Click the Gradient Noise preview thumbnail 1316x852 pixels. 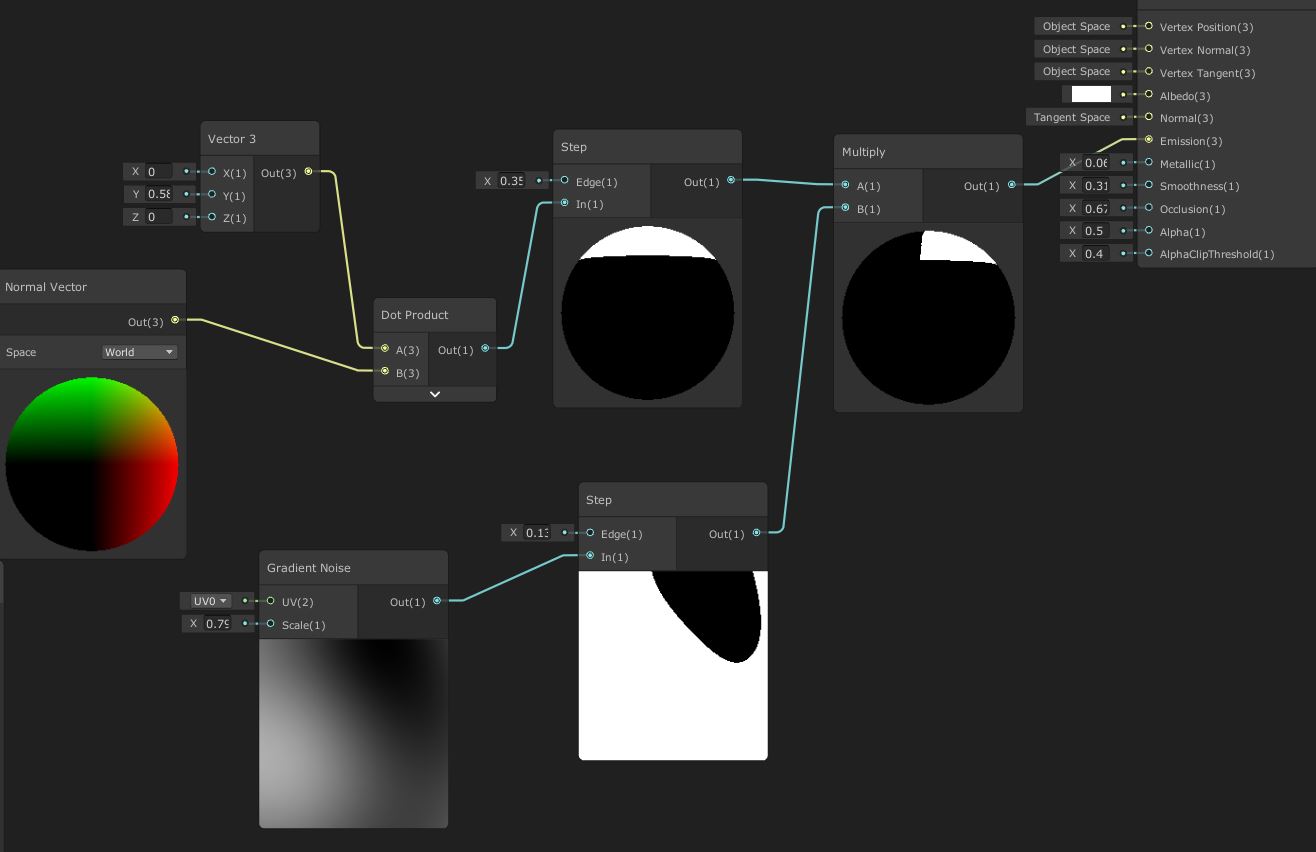pyautogui.click(x=353, y=733)
